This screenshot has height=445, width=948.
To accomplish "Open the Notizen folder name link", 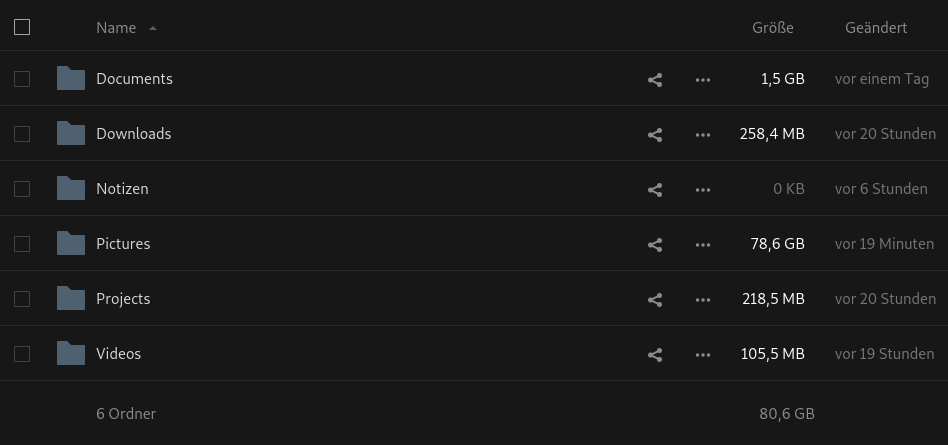I will pos(122,189).
